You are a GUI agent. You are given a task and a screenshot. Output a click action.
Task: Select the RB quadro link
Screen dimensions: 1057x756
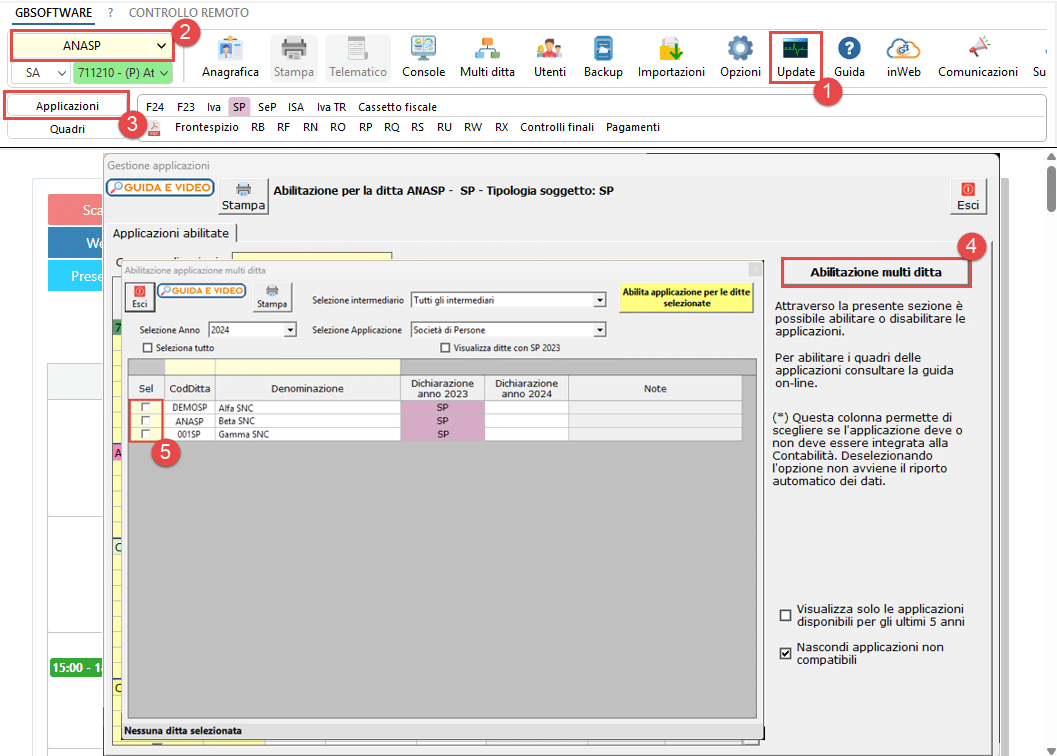pyautogui.click(x=258, y=127)
